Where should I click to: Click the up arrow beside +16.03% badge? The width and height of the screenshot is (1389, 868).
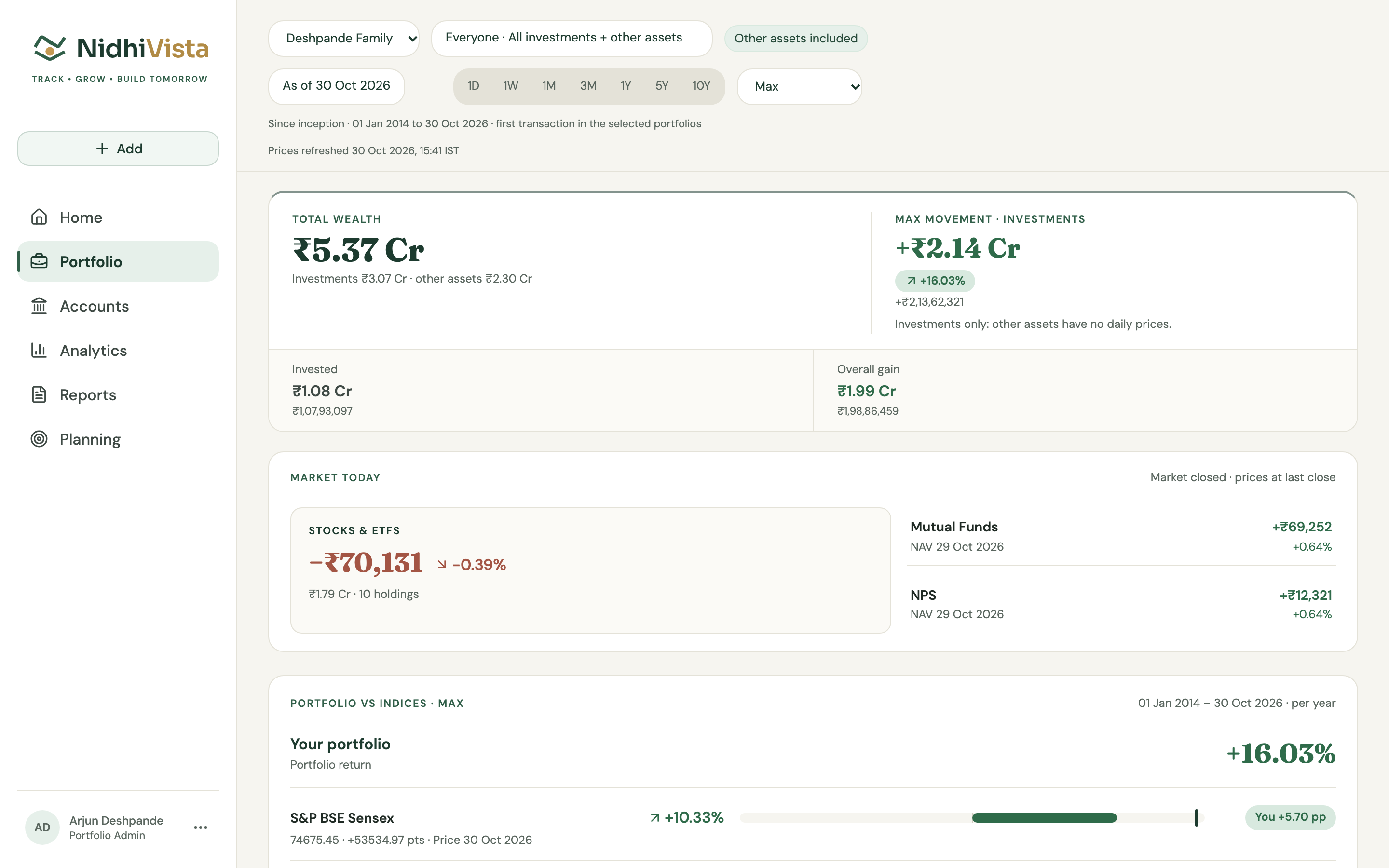tap(912, 281)
